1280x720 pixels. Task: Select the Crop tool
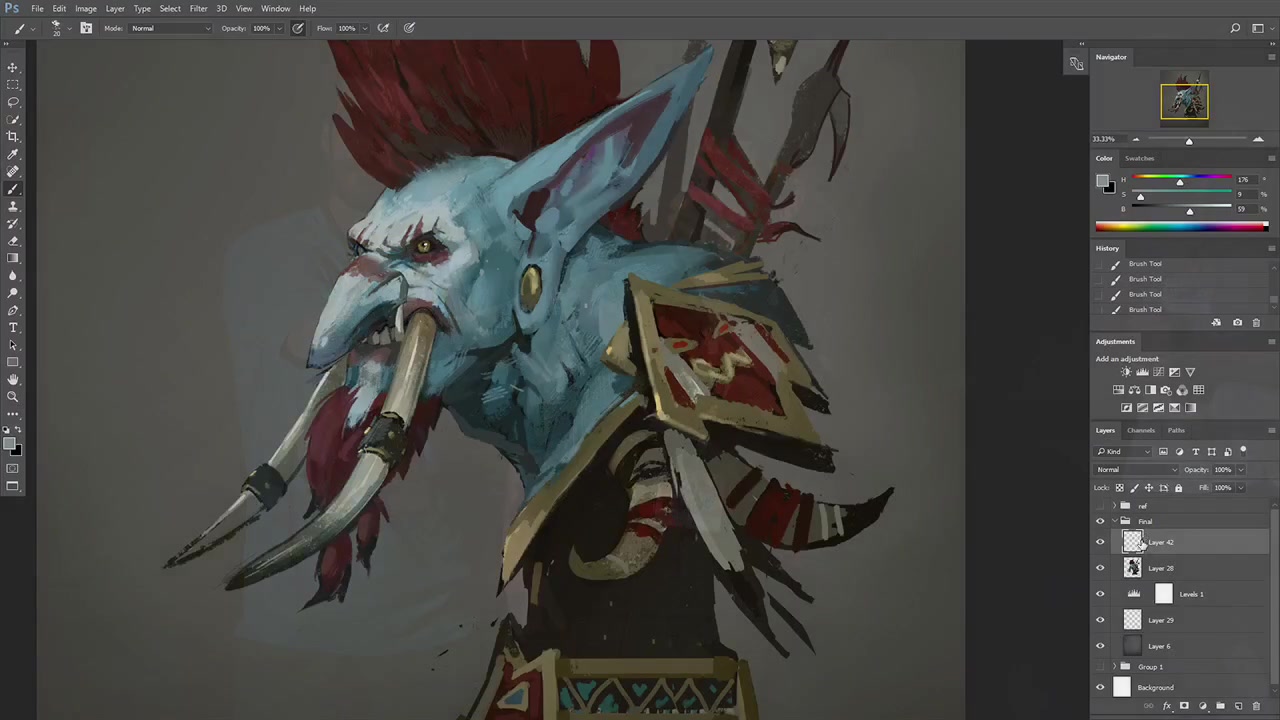click(13, 136)
